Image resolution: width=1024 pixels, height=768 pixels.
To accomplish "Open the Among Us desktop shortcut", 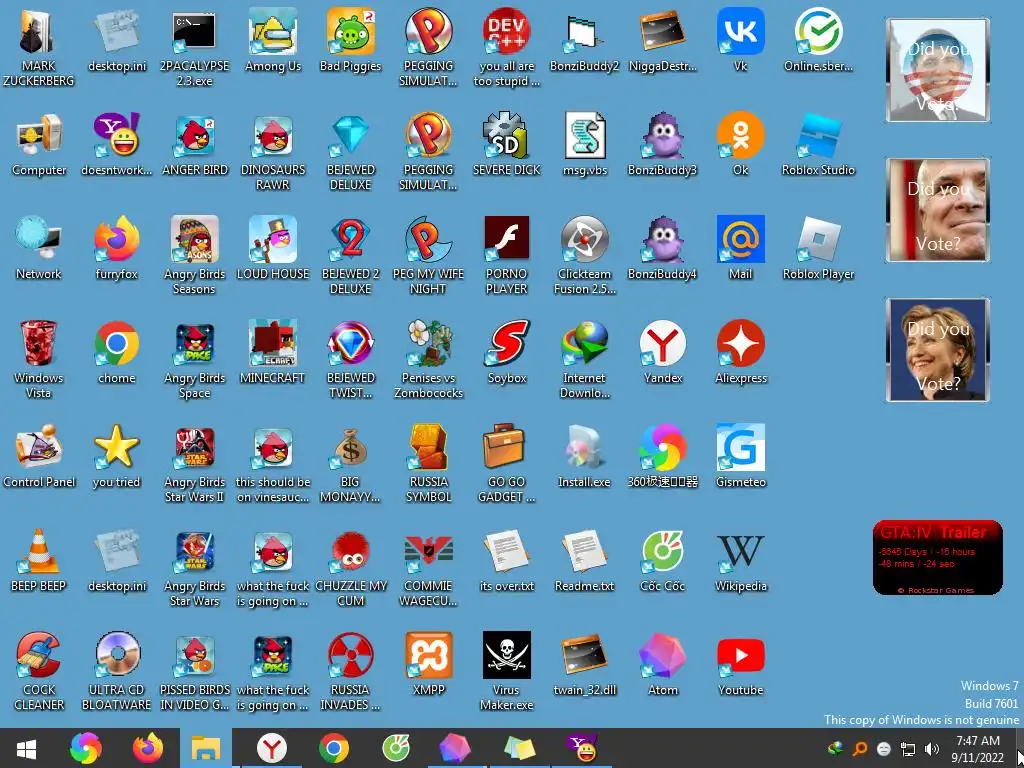I will [x=272, y=40].
